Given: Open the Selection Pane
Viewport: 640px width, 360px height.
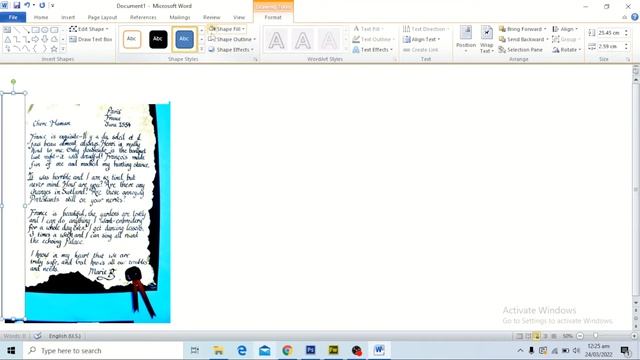Looking at the screenshot, I should (x=521, y=49).
